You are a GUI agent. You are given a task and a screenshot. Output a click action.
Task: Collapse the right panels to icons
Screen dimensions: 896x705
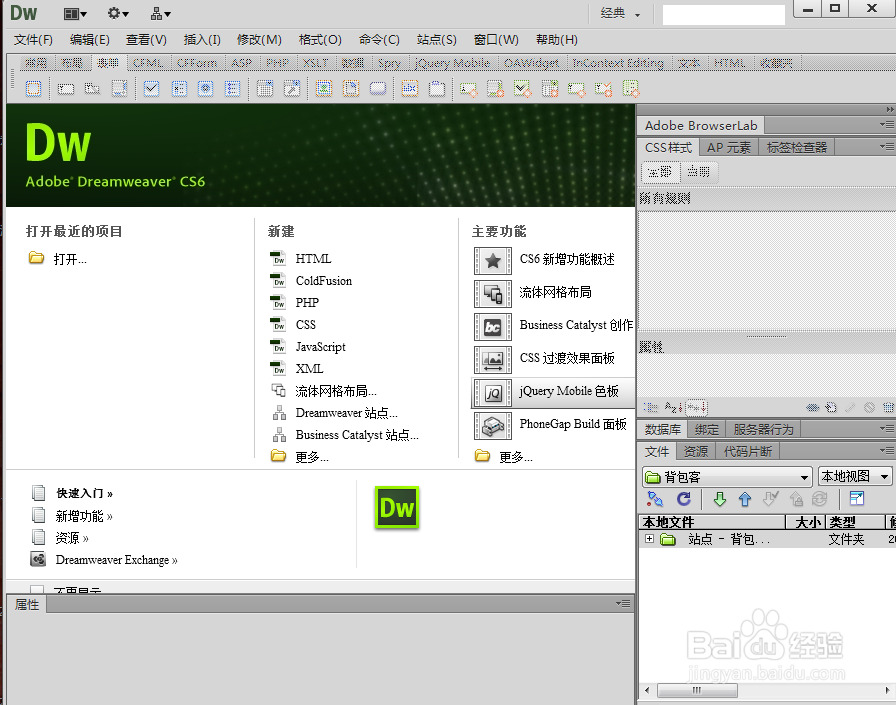(x=890, y=109)
